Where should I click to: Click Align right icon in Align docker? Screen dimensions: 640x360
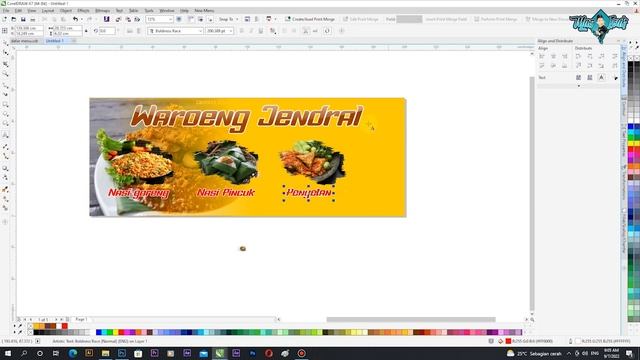pos(565,56)
